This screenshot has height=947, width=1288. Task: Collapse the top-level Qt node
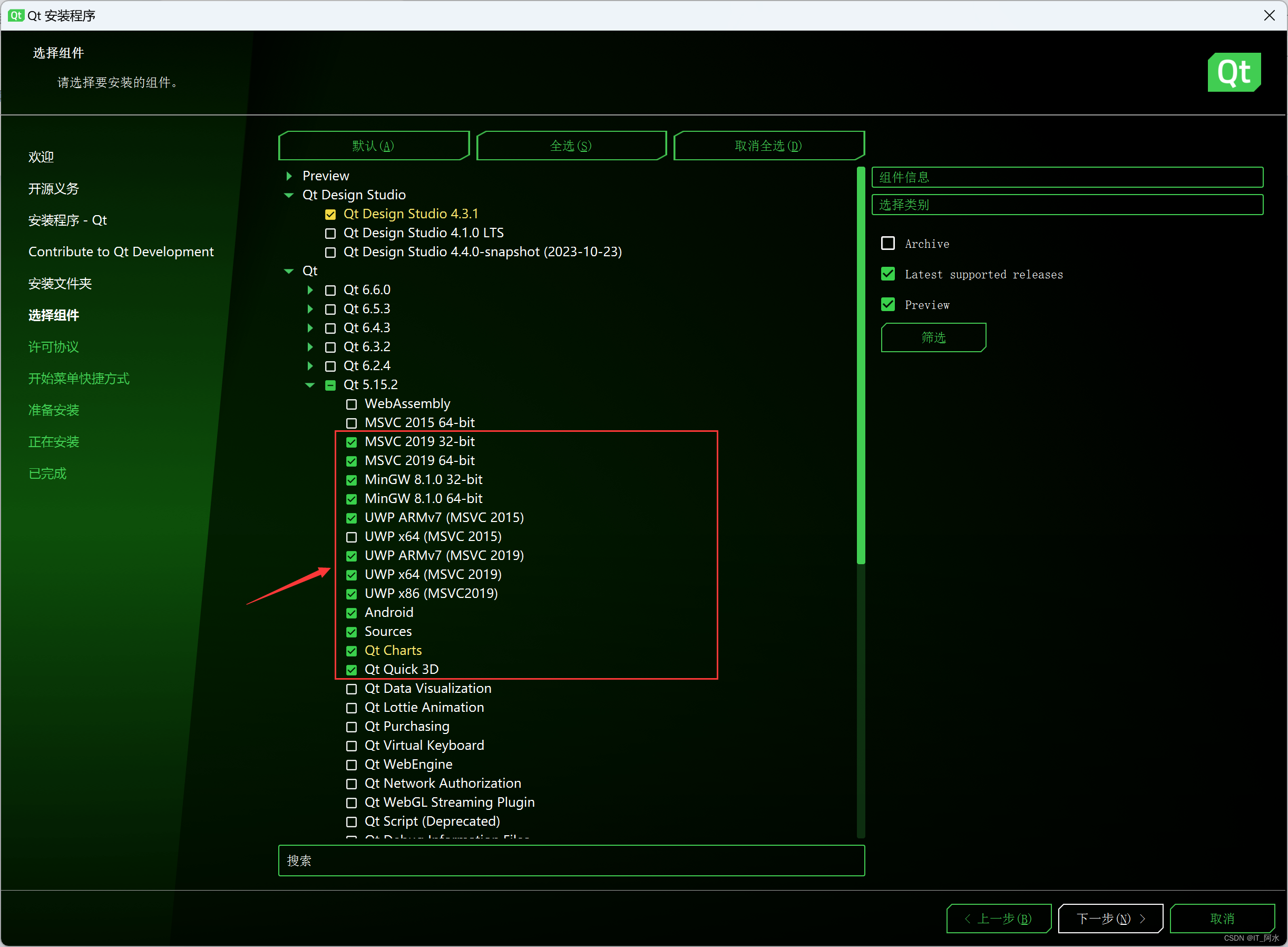click(289, 270)
